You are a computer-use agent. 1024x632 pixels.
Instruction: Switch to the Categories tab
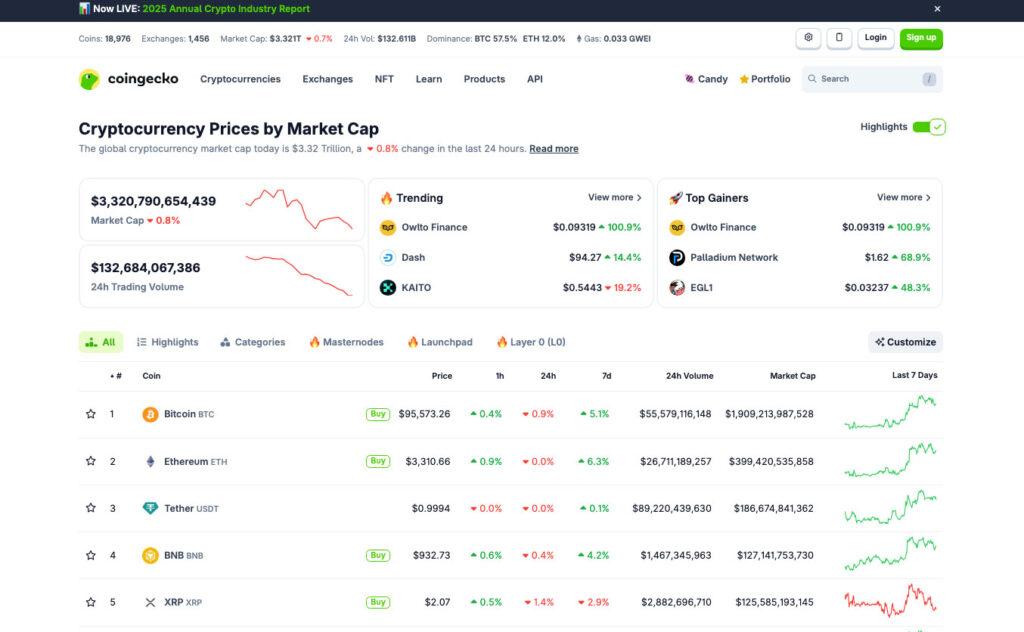(x=252, y=342)
